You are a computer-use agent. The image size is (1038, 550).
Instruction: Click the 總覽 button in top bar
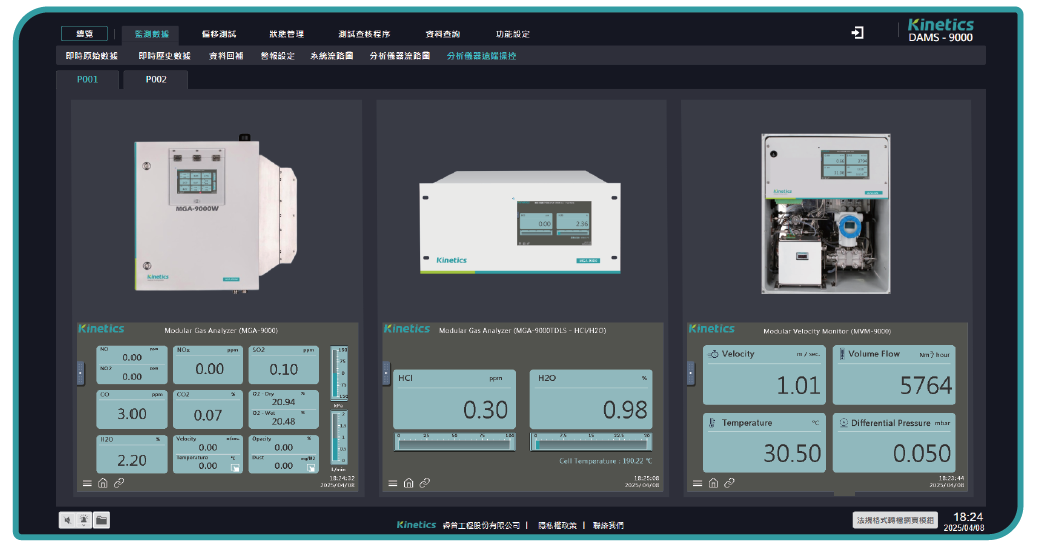coord(84,33)
